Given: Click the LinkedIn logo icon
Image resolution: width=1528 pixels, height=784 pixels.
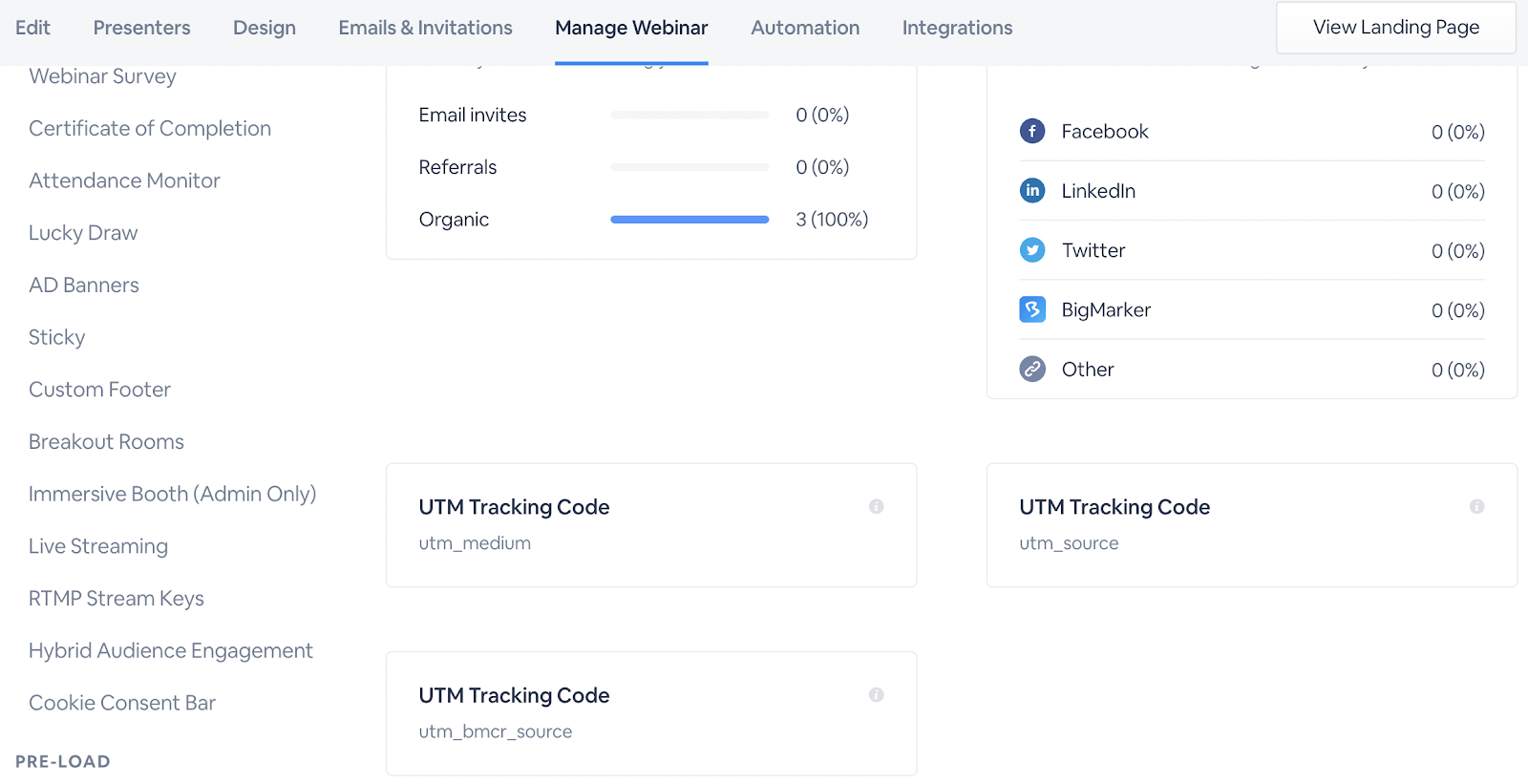Looking at the screenshot, I should coord(1032,191).
